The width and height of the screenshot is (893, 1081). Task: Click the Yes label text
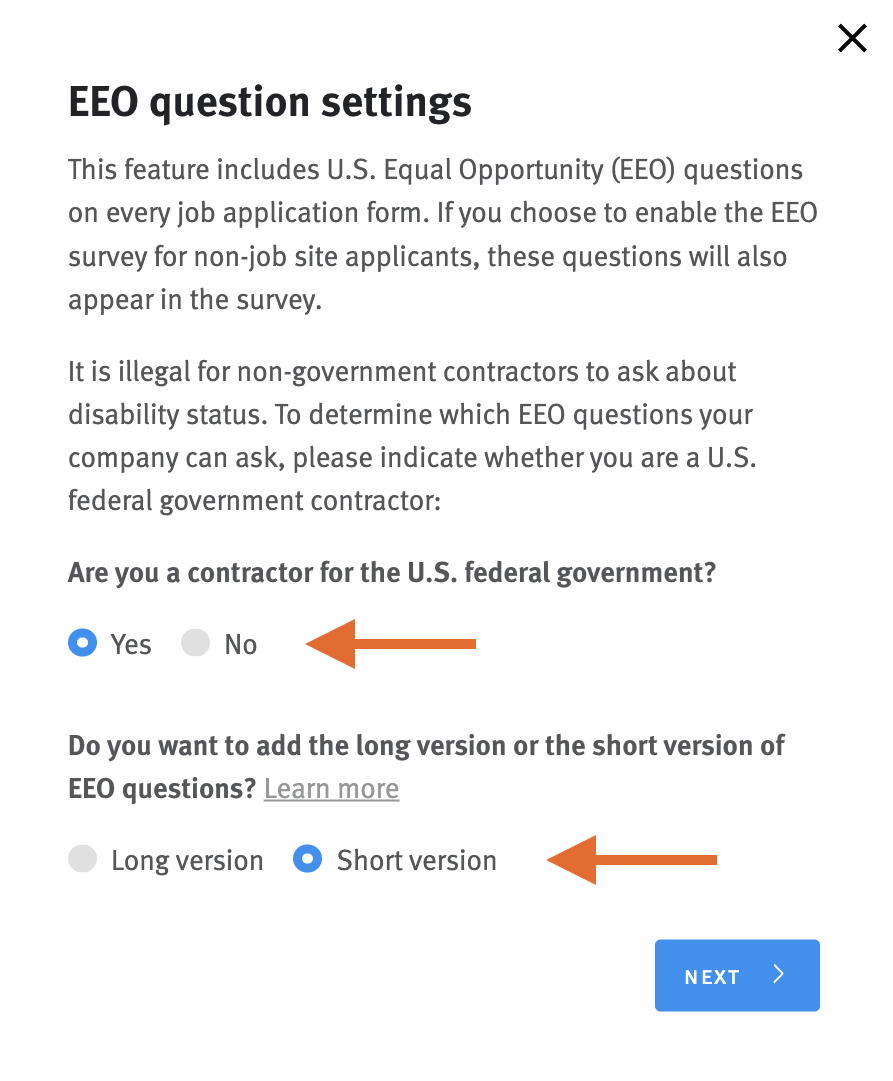(x=132, y=643)
